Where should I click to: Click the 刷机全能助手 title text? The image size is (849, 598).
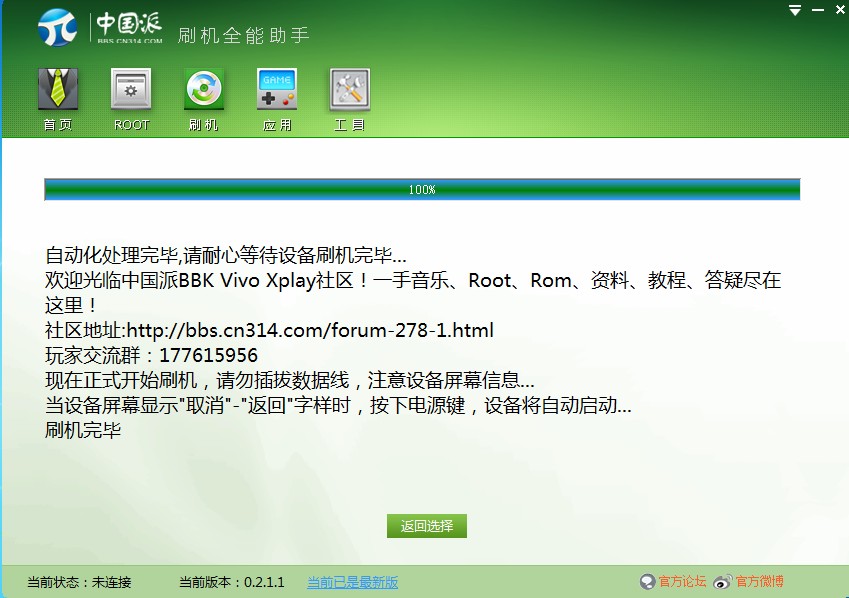[x=243, y=35]
